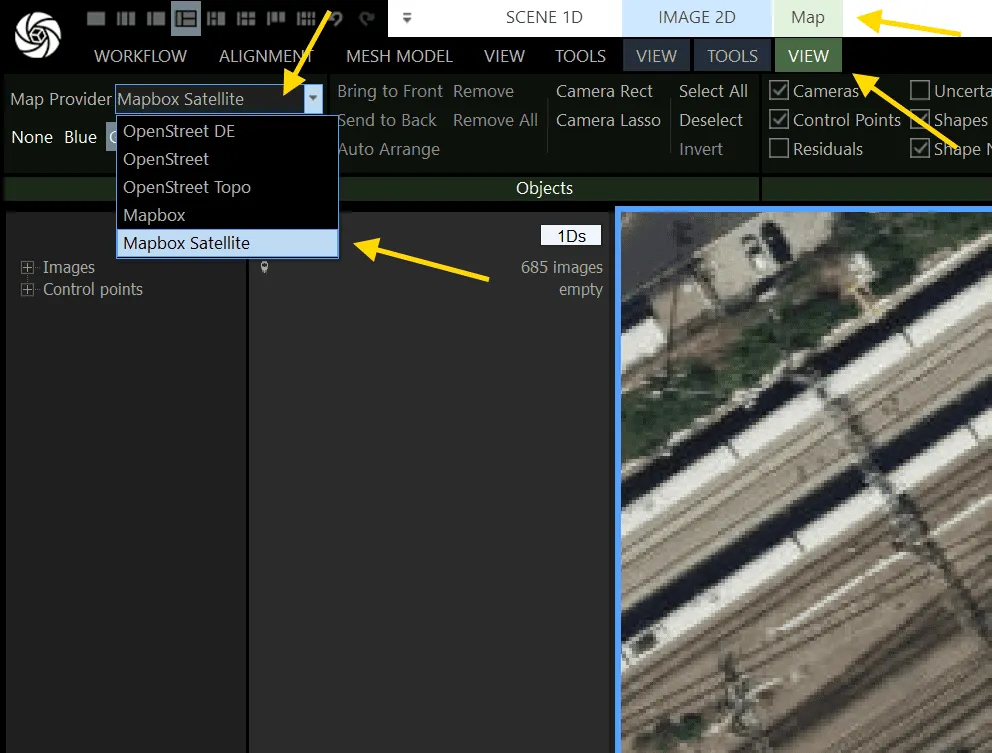Click the '685 images' count text
Screen dimensions: 992x753
[562, 268]
